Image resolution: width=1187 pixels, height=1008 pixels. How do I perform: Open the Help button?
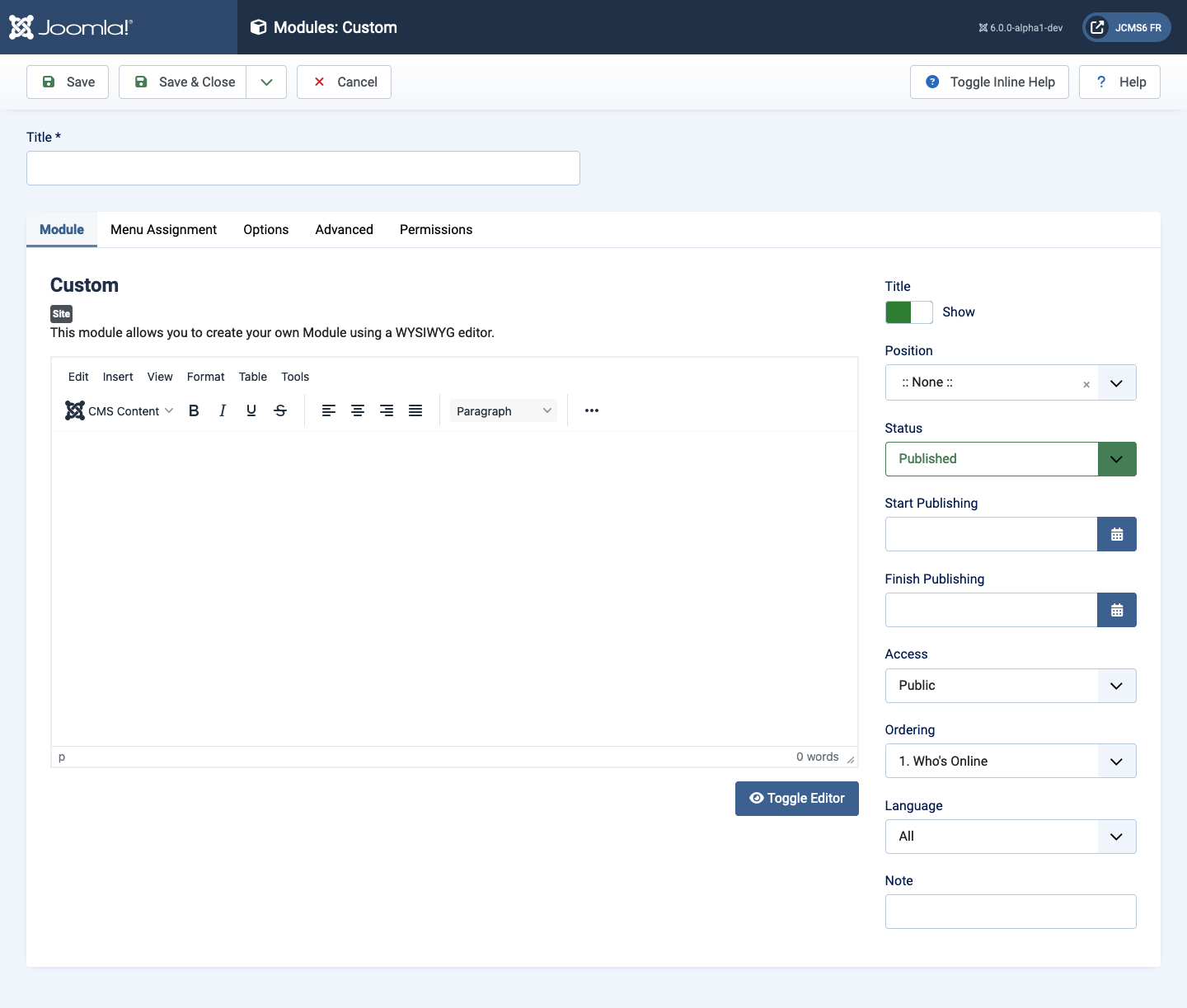coord(1119,82)
